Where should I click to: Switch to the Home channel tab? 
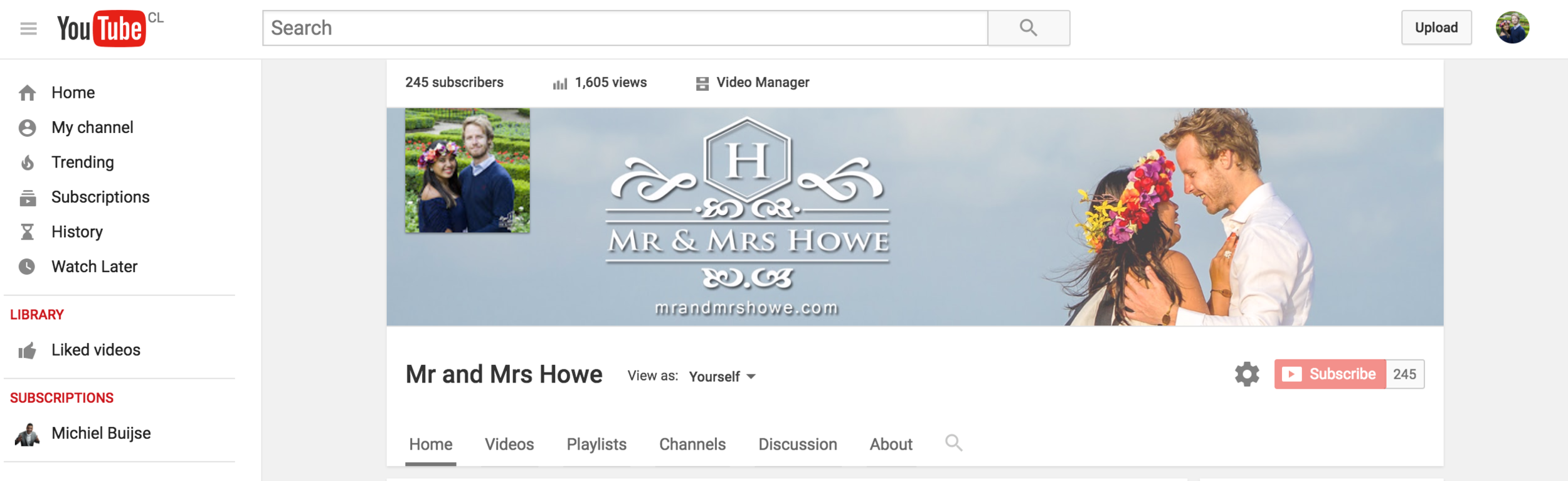[x=431, y=445]
